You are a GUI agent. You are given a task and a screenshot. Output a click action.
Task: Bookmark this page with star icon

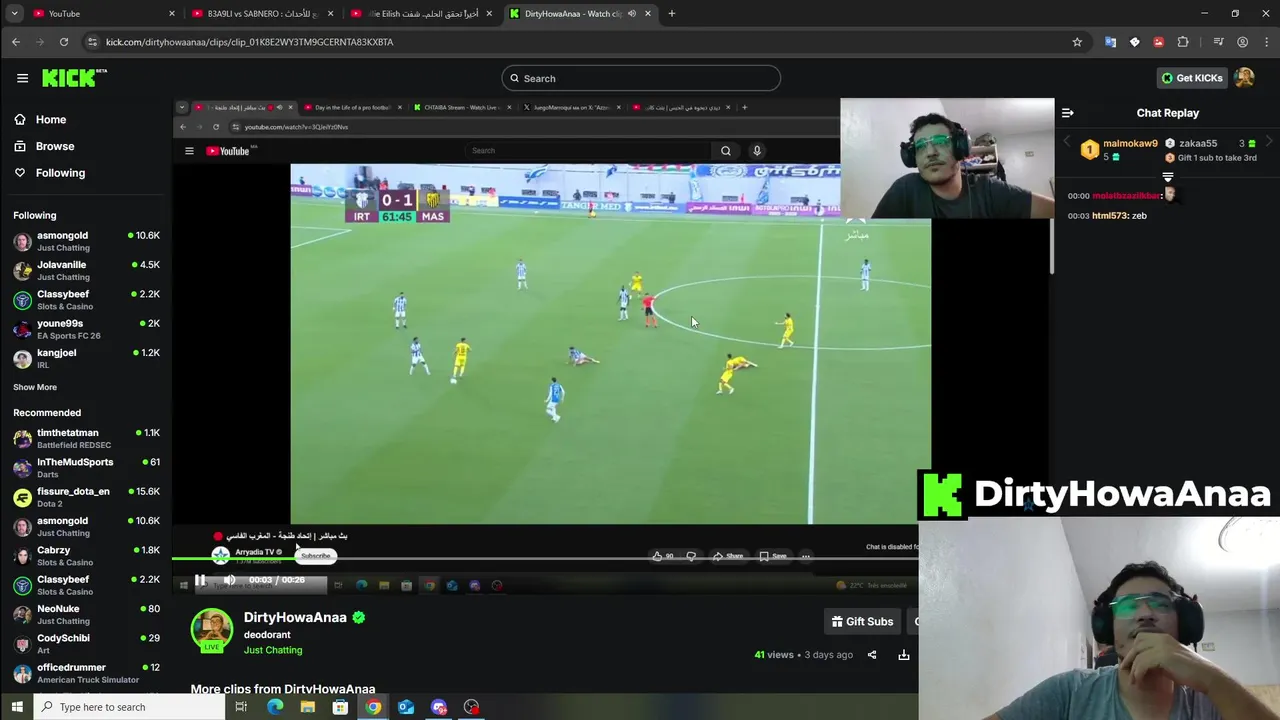[1077, 42]
